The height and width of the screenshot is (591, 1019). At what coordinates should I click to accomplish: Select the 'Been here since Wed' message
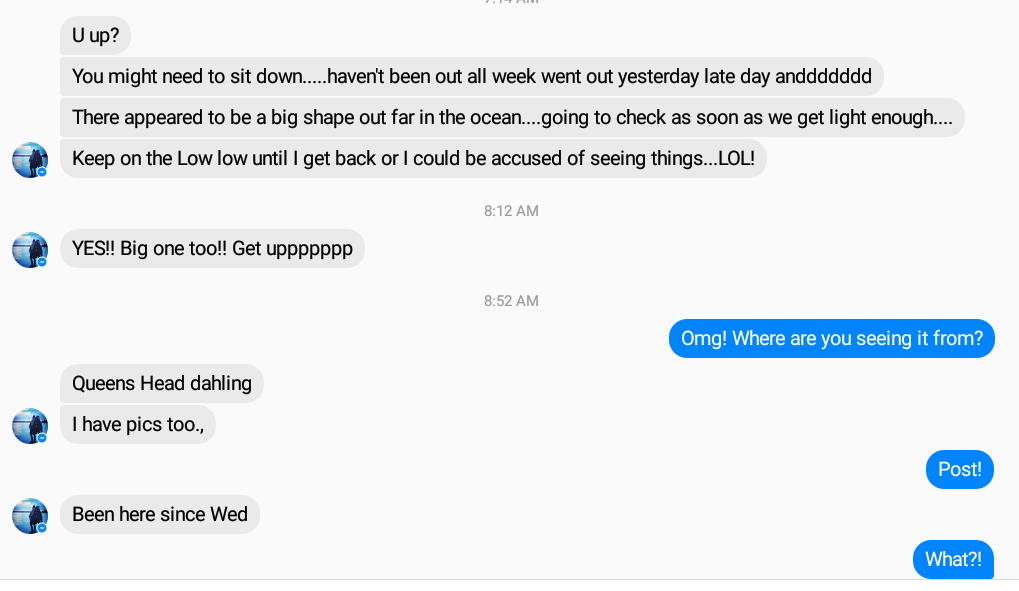[x=159, y=515]
